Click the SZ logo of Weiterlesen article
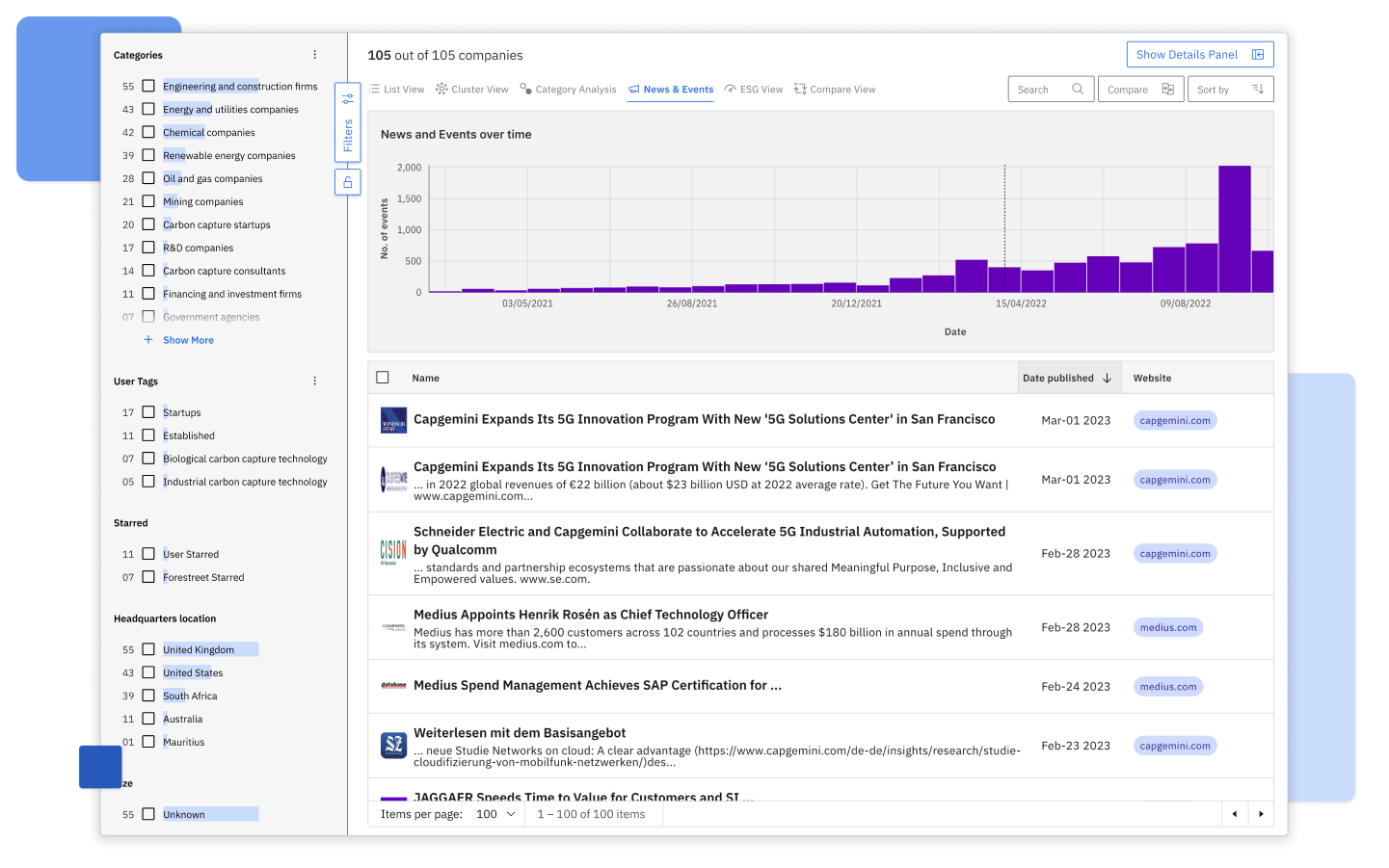 (394, 746)
